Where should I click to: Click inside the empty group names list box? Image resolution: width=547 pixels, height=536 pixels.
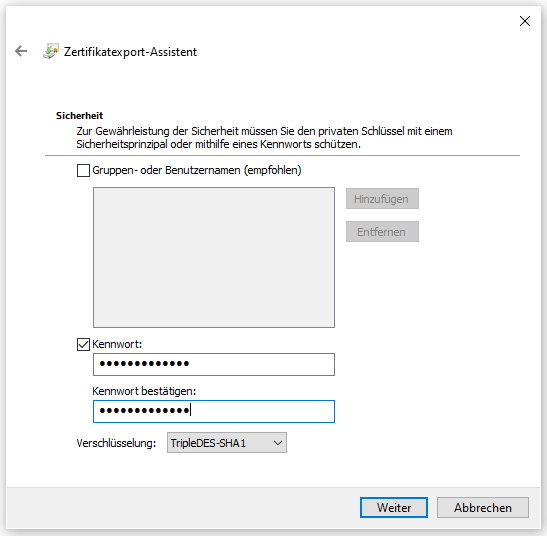point(214,258)
